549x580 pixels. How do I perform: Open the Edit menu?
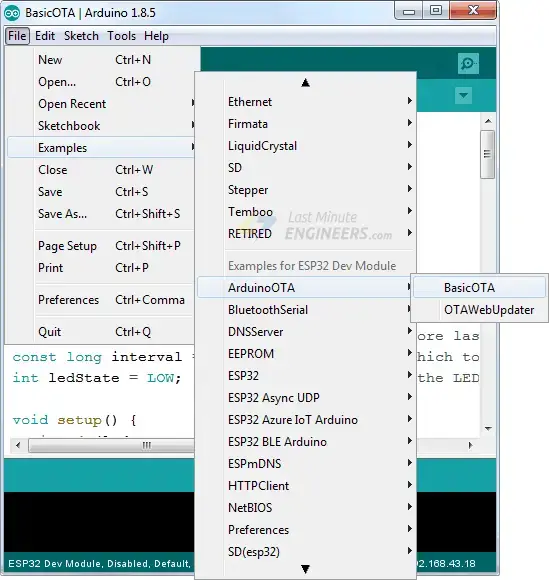pyautogui.click(x=45, y=36)
